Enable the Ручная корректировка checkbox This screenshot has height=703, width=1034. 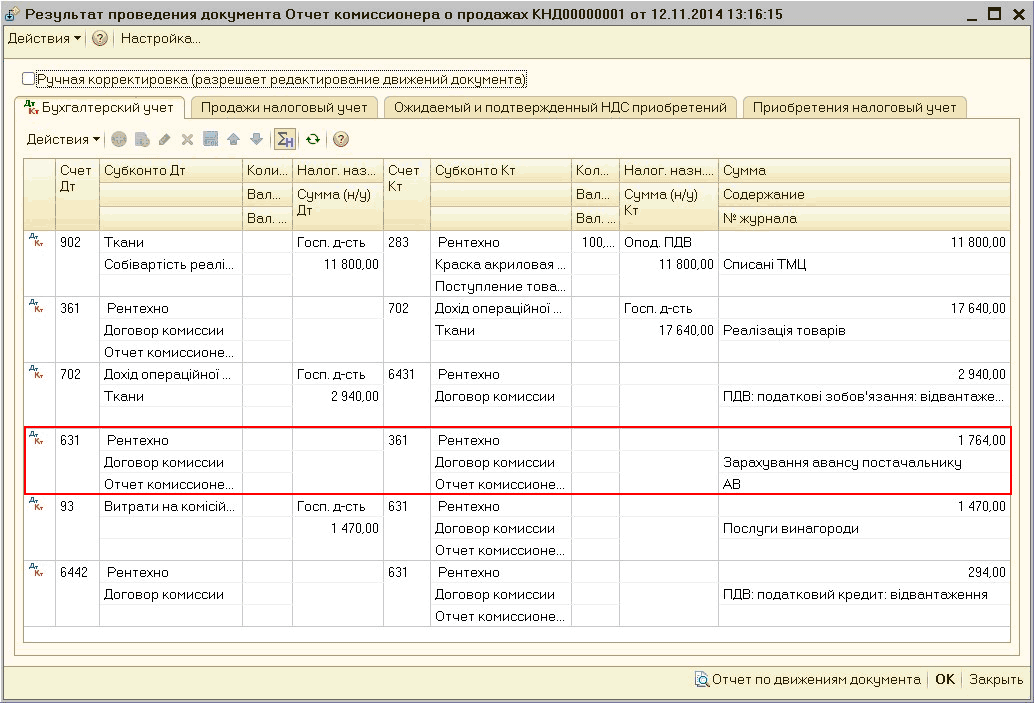pos(28,79)
